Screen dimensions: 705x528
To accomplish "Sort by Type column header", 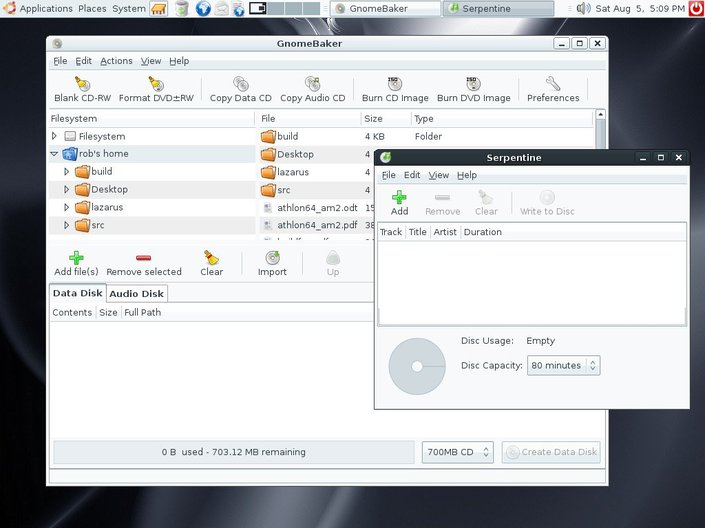I will tap(502, 119).
